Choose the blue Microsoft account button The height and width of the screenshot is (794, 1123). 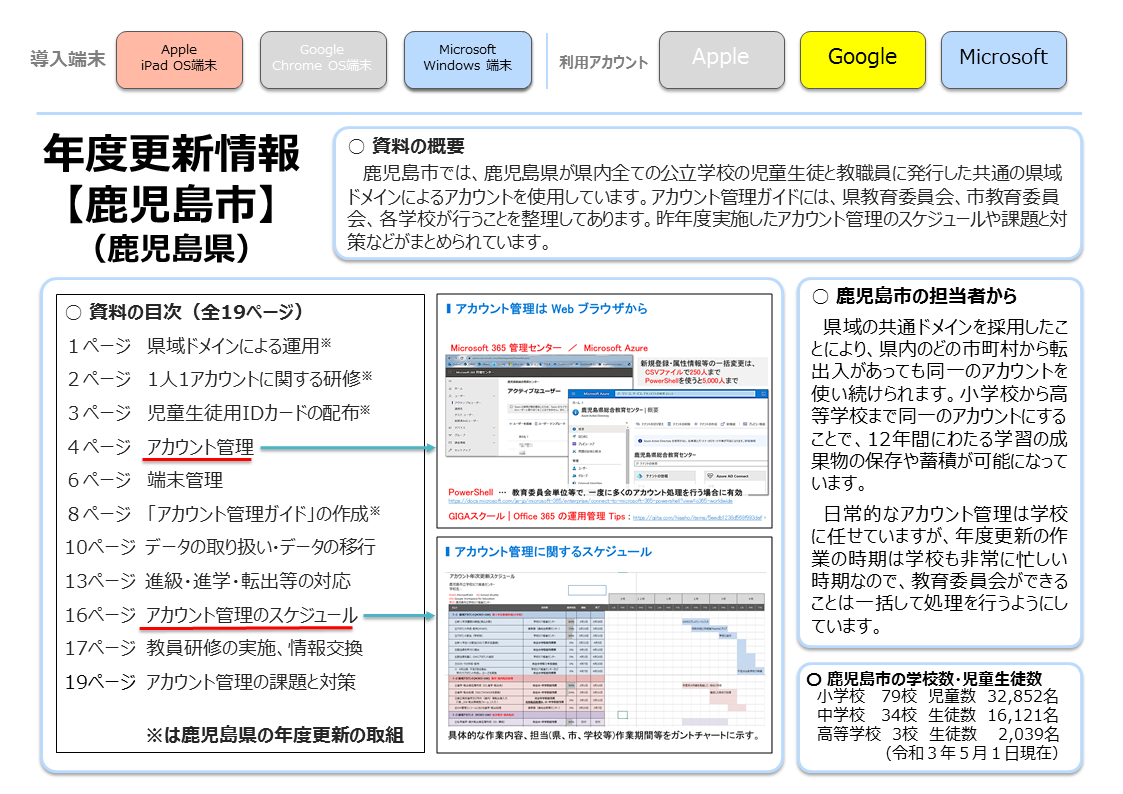click(1003, 59)
